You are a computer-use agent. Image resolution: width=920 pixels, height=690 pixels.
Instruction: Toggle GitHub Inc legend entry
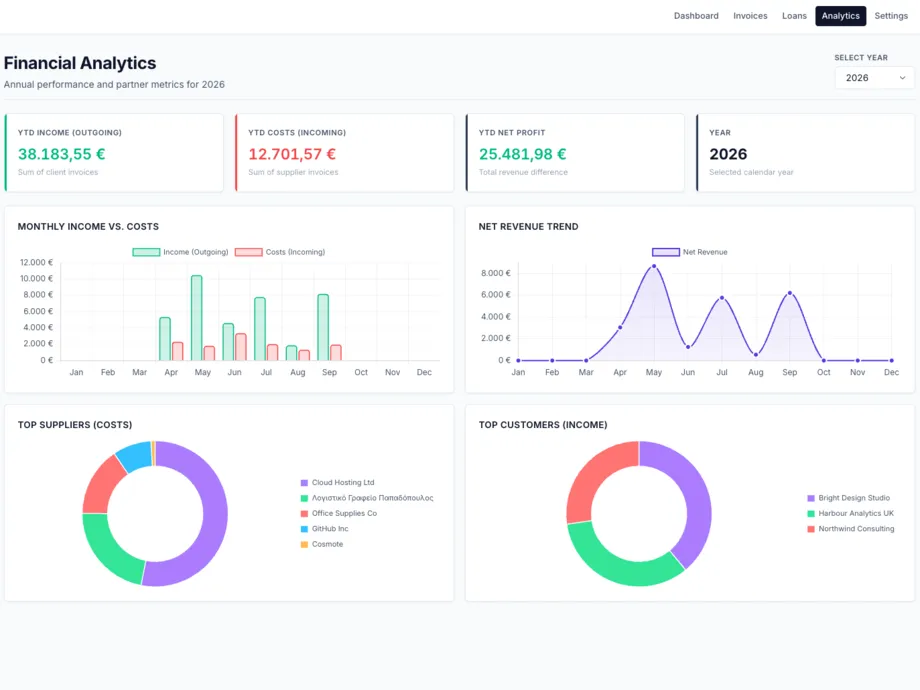324,529
